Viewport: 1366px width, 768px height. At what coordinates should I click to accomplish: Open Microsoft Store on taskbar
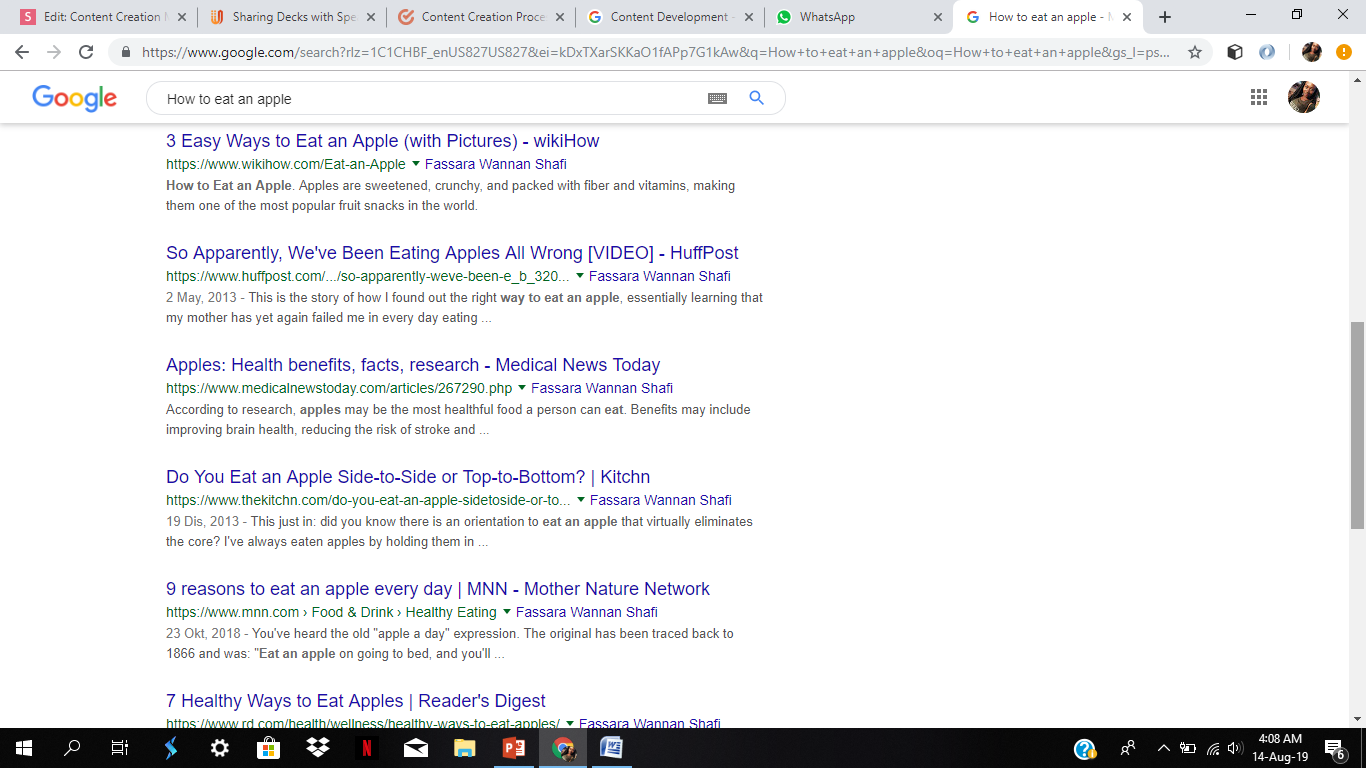[x=269, y=748]
